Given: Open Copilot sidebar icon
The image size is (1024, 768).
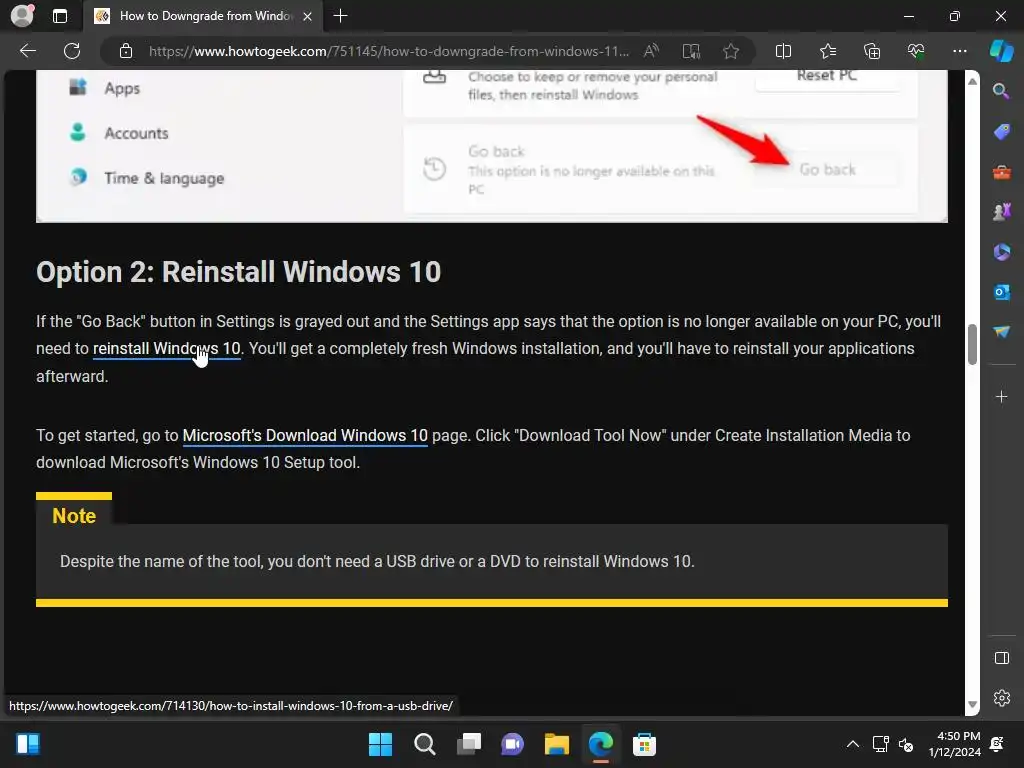Looking at the screenshot, I should click(1001, 51).
